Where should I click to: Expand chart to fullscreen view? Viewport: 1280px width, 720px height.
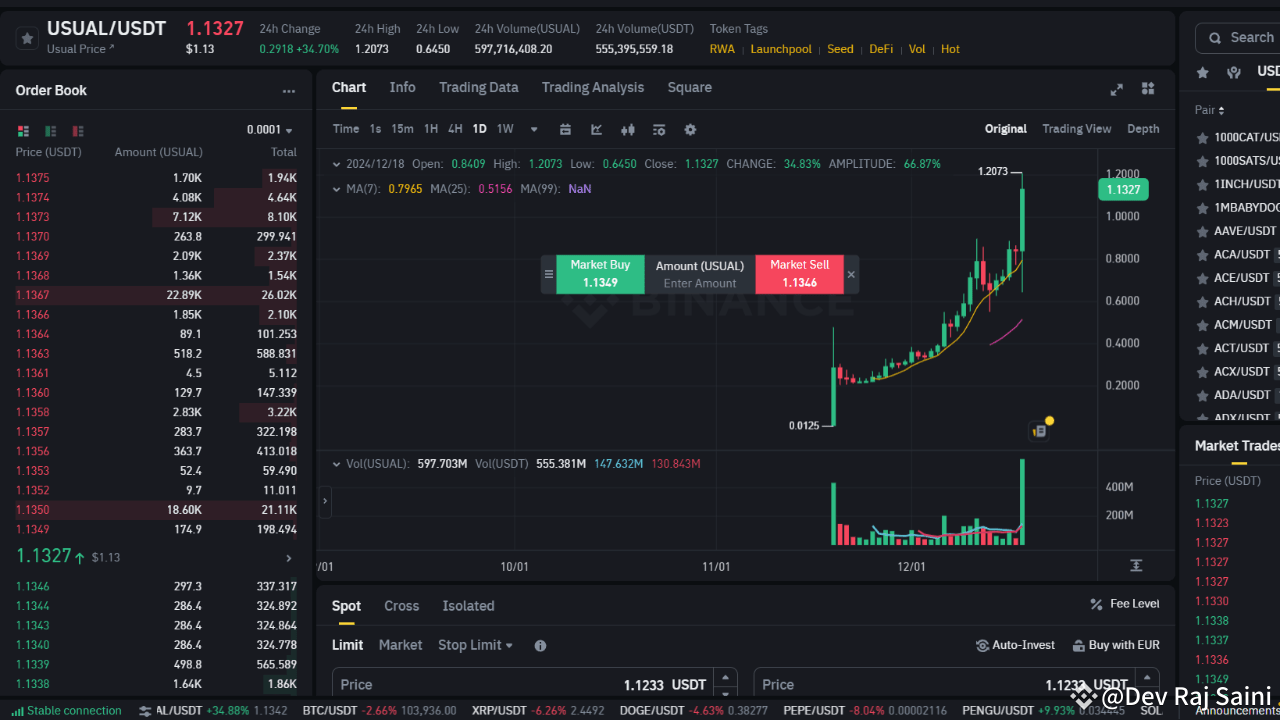click(1116, 88)
